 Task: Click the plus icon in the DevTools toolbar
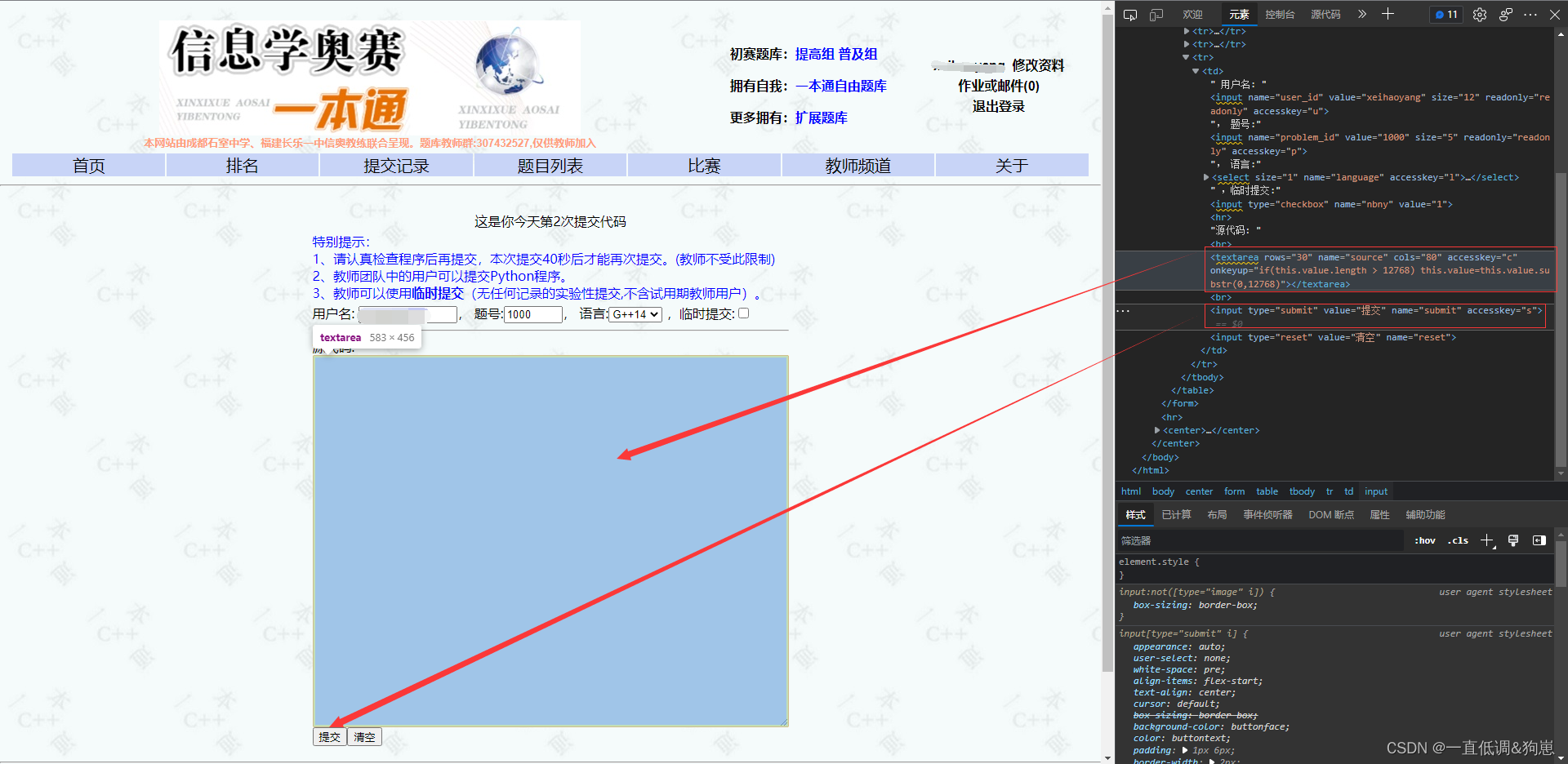click(x=1387, y=14)
